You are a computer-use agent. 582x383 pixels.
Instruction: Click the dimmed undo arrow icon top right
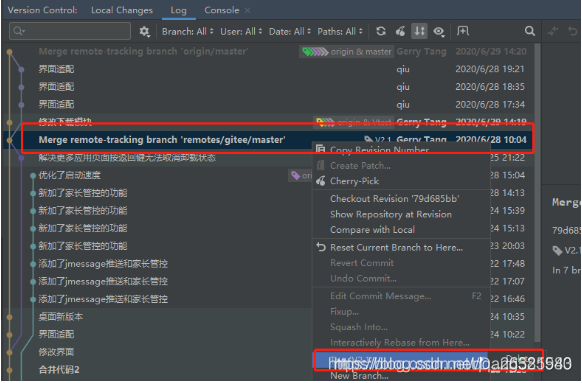(x=573, y=31)
